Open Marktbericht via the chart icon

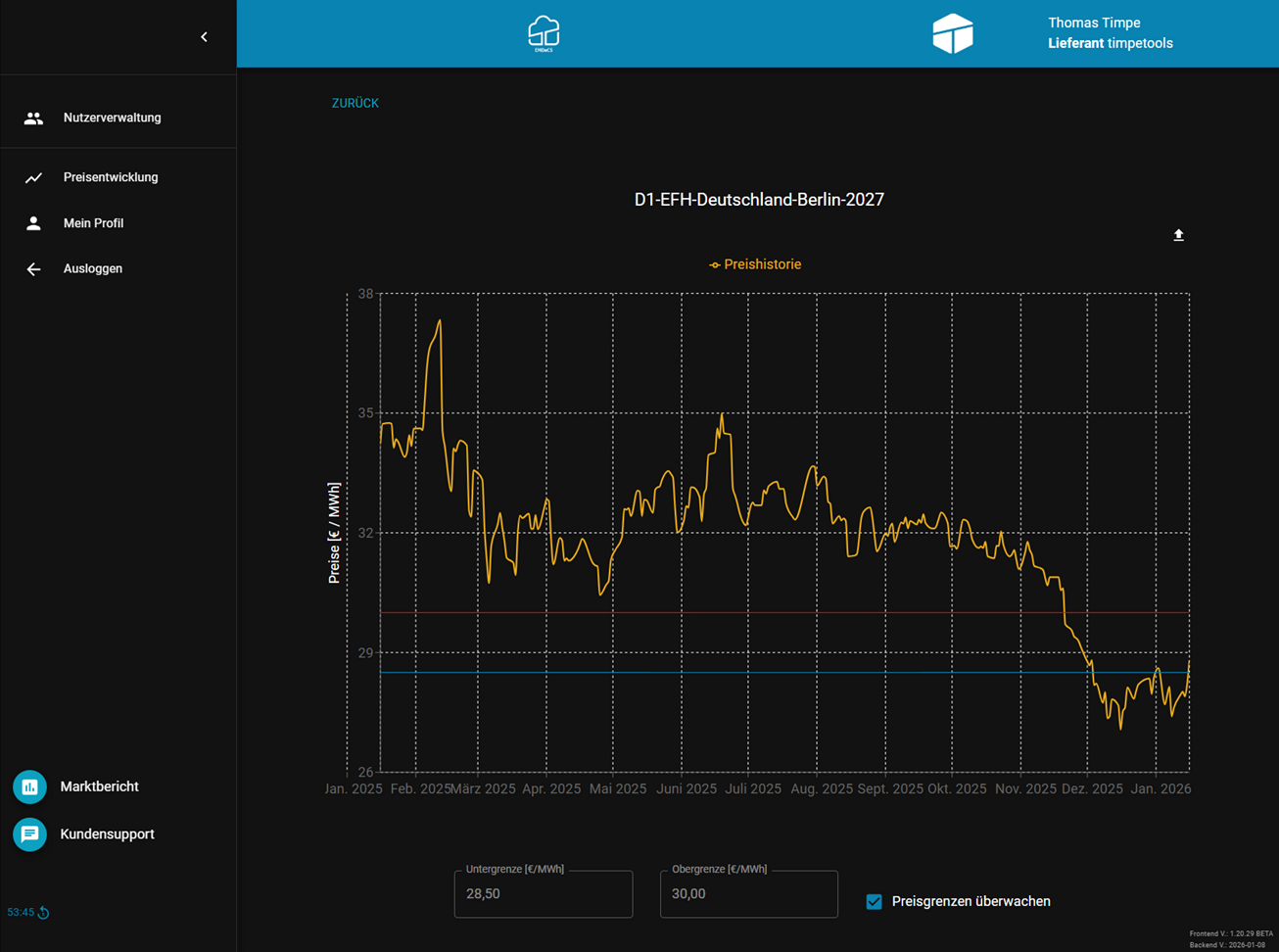29,787
